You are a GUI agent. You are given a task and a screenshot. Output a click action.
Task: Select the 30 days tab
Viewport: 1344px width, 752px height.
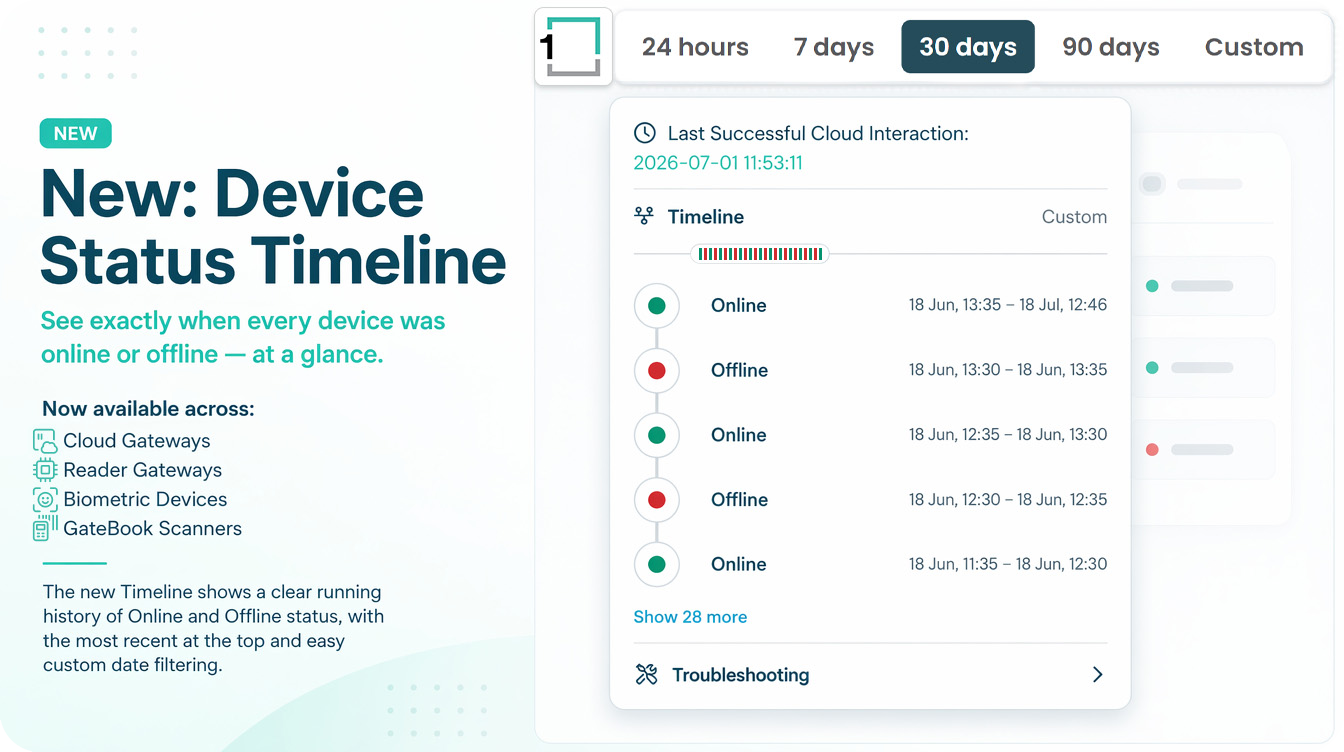coord(968,47)
